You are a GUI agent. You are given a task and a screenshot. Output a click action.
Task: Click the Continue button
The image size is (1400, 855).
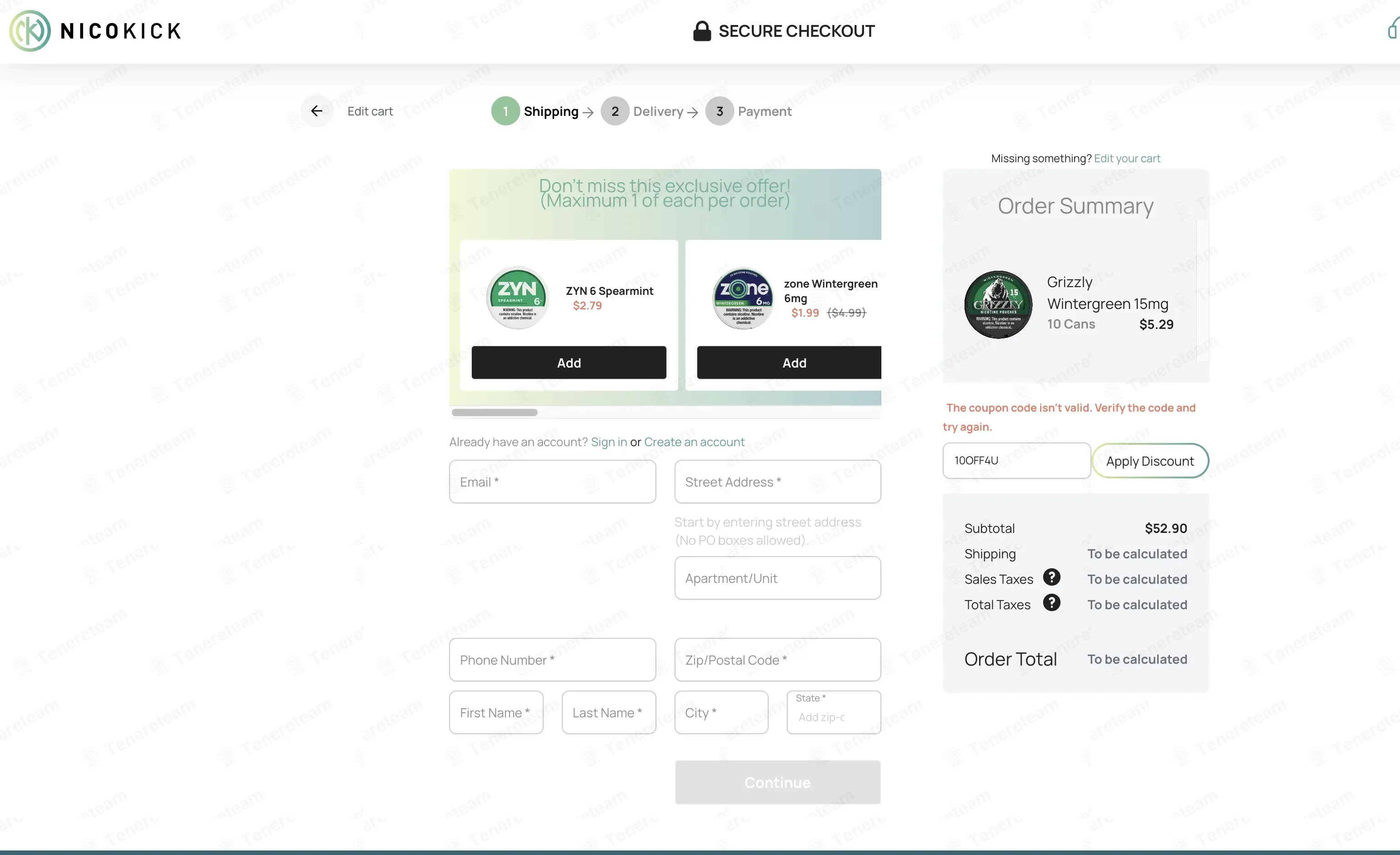[777, 782]
